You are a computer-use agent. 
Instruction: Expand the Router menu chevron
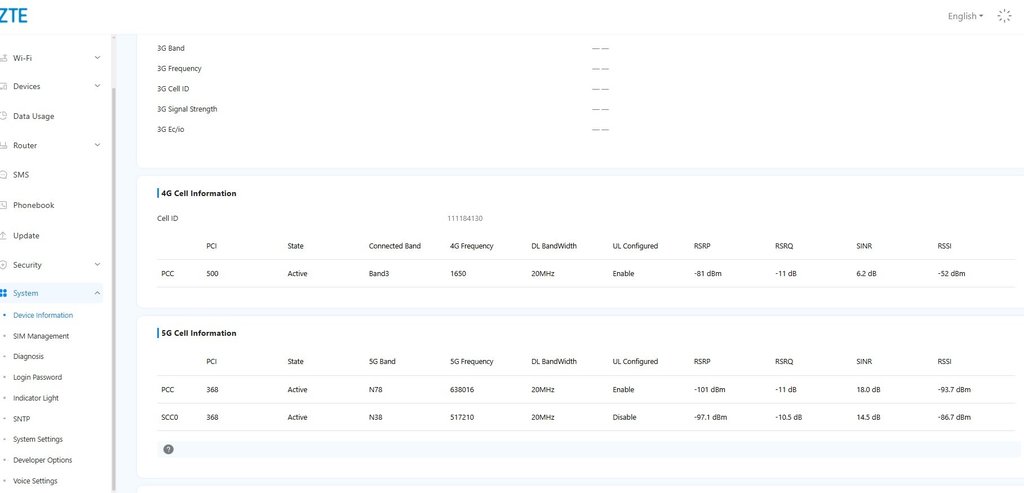[97, 145]
